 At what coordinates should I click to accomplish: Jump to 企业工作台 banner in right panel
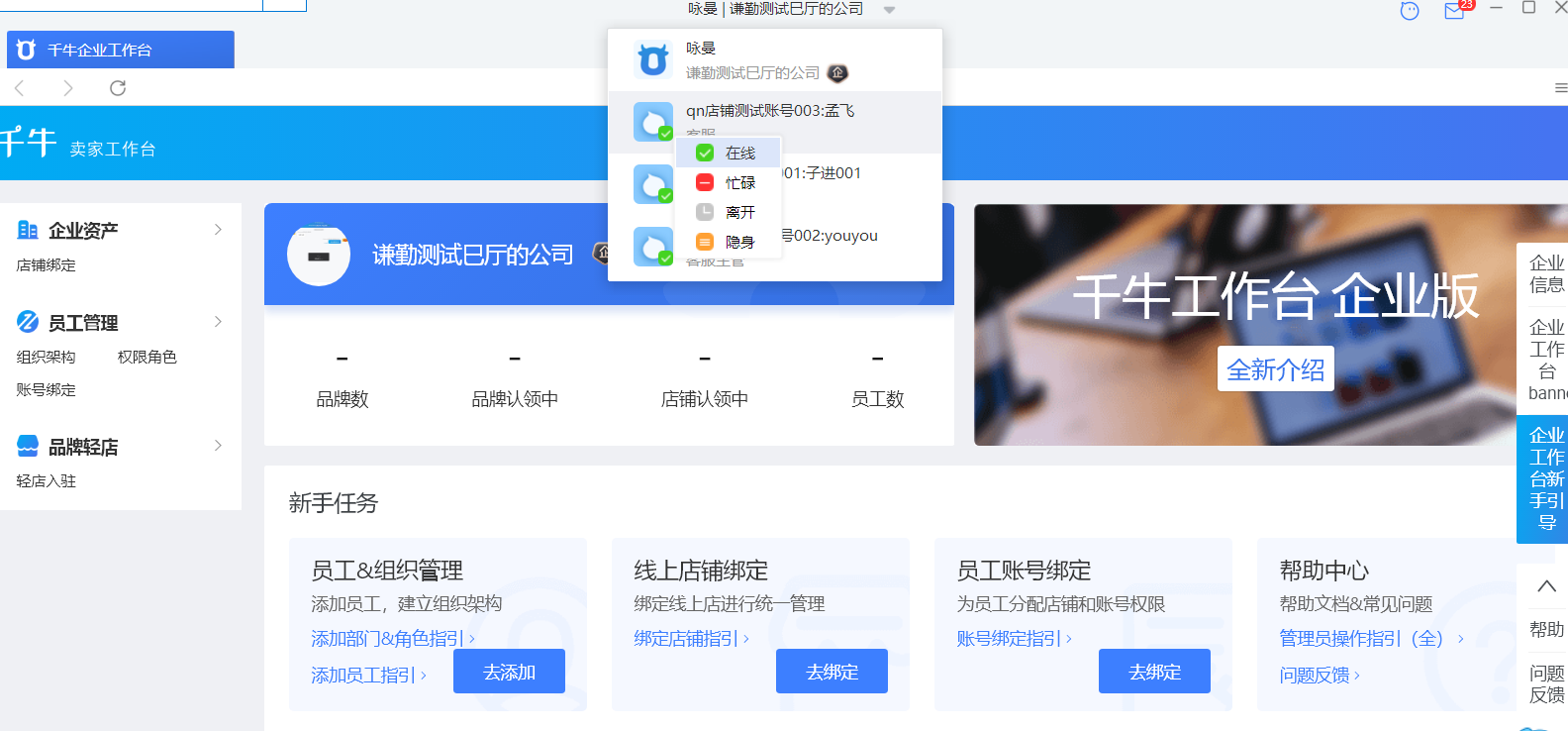1546,360
